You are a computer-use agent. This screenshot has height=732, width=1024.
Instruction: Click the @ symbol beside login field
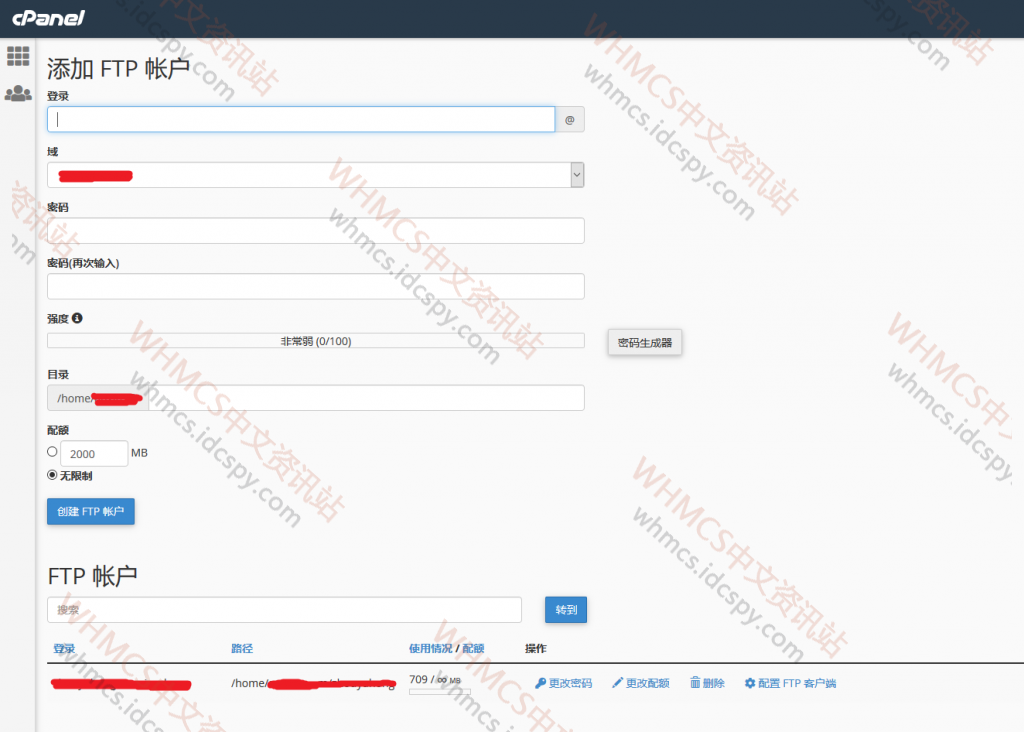[x=569, y=119]
